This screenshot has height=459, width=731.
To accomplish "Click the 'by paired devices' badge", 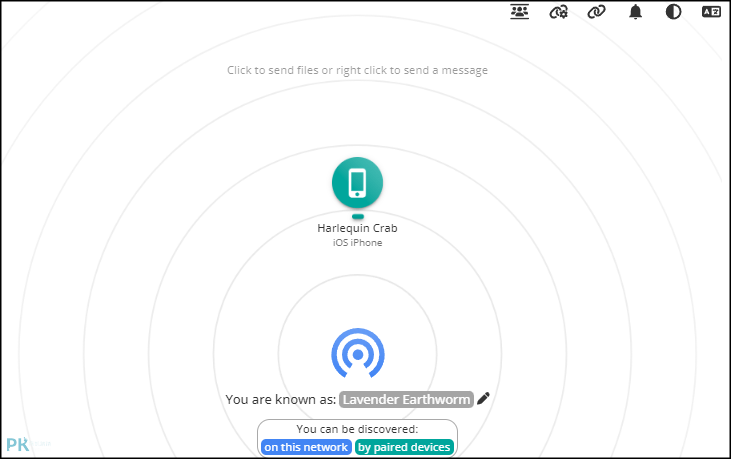I will (404, 447).
